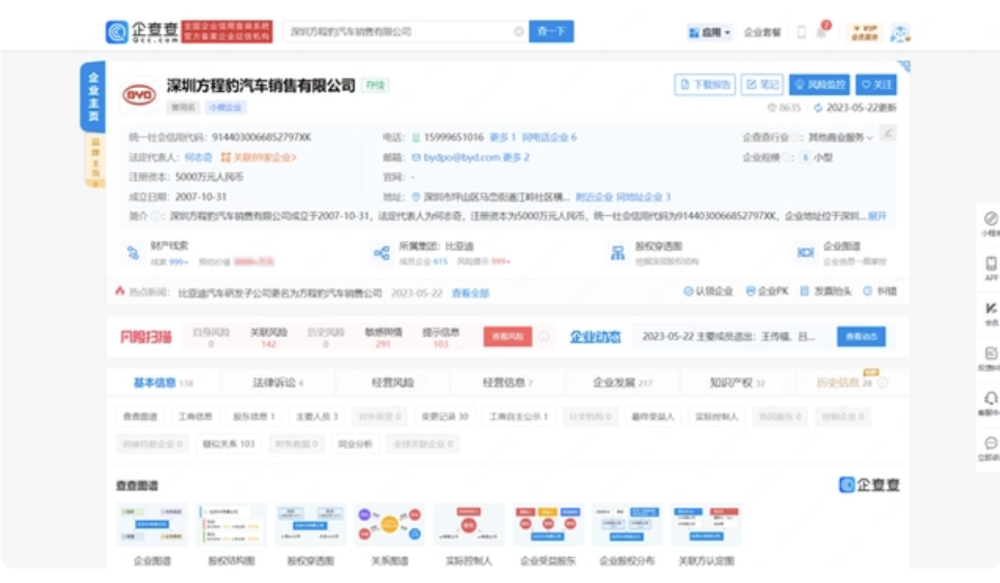Open the 附近企业 link
This screenshot has height=583, width=1000.
[594, 197]
